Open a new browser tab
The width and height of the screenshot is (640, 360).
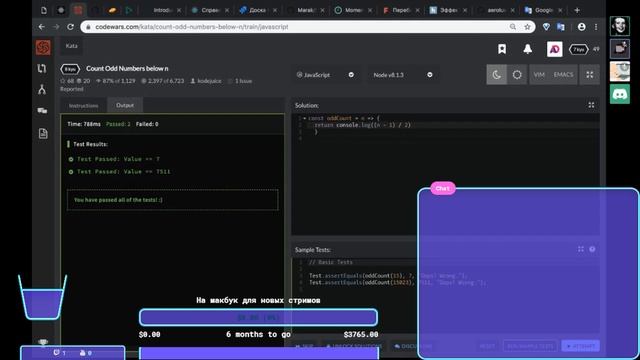coord(577,10)
